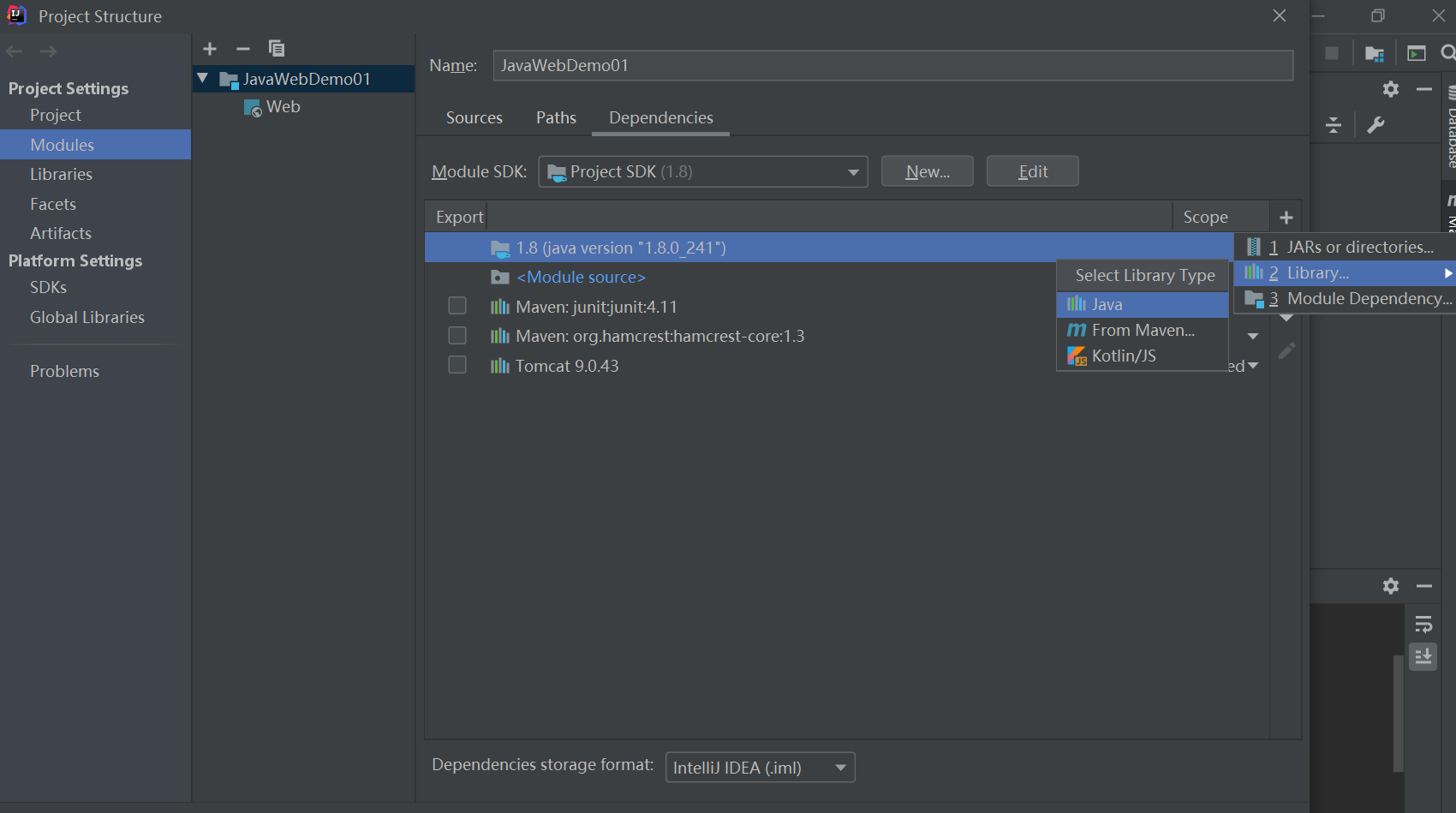Switch to the Sources tab
Screen dimensions: 1456x813
474,118
